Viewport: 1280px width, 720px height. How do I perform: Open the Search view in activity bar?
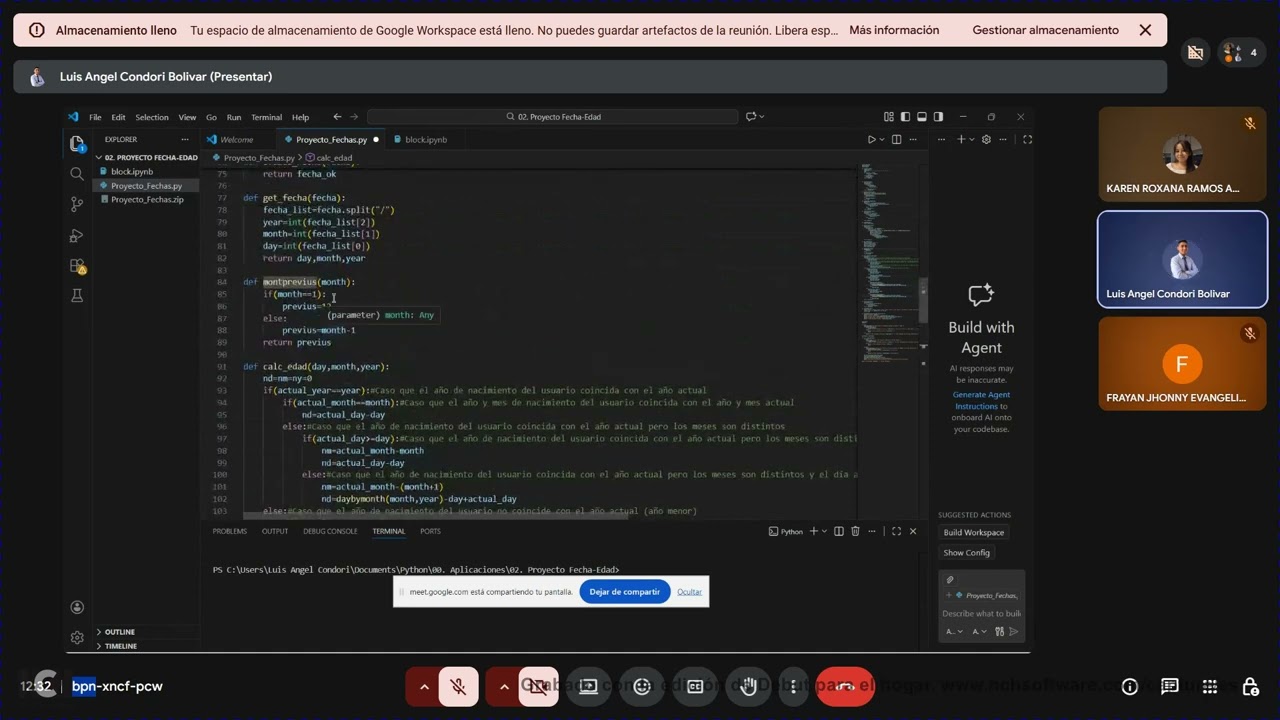click(77, 174)
